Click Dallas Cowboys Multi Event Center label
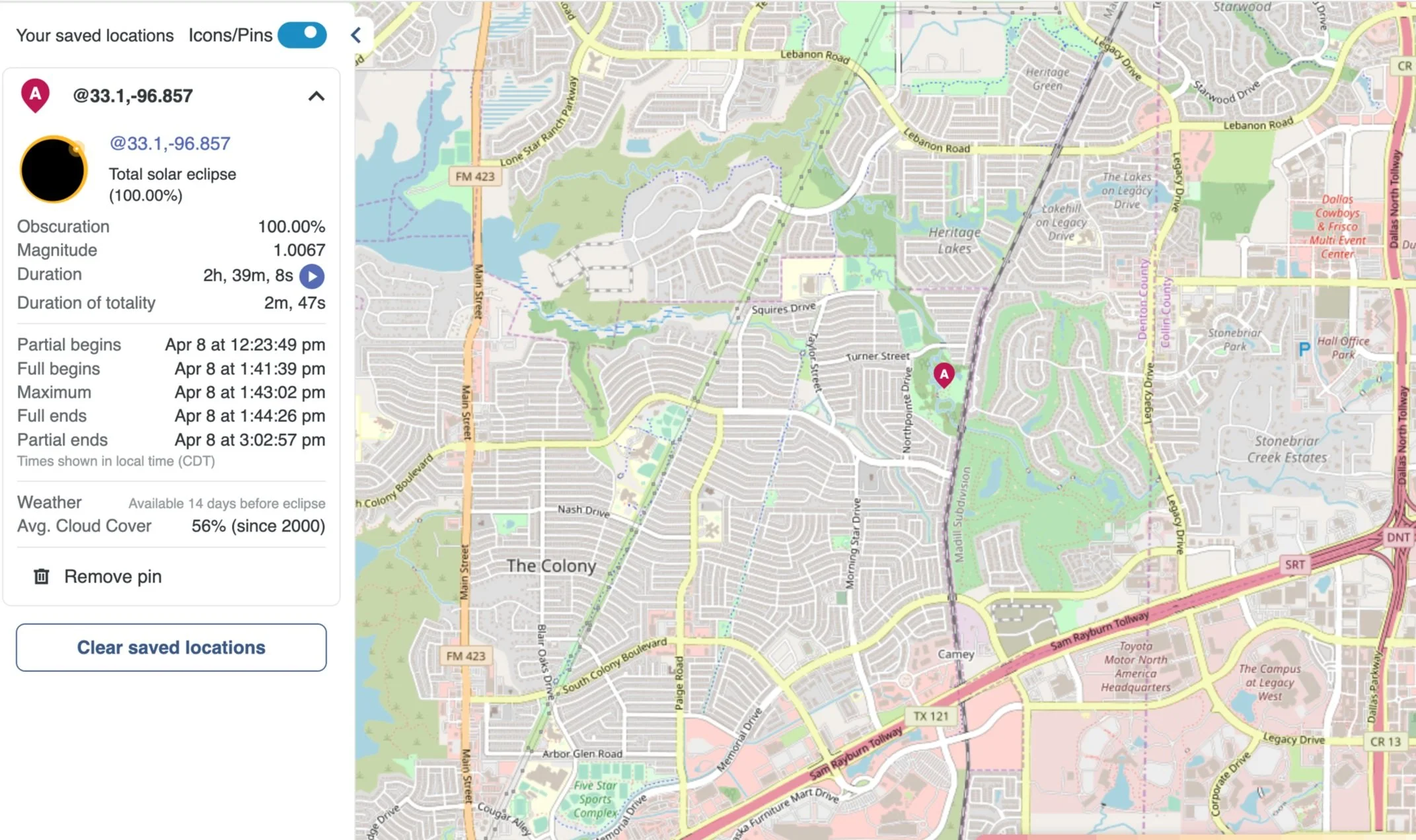 (1337, 227)
